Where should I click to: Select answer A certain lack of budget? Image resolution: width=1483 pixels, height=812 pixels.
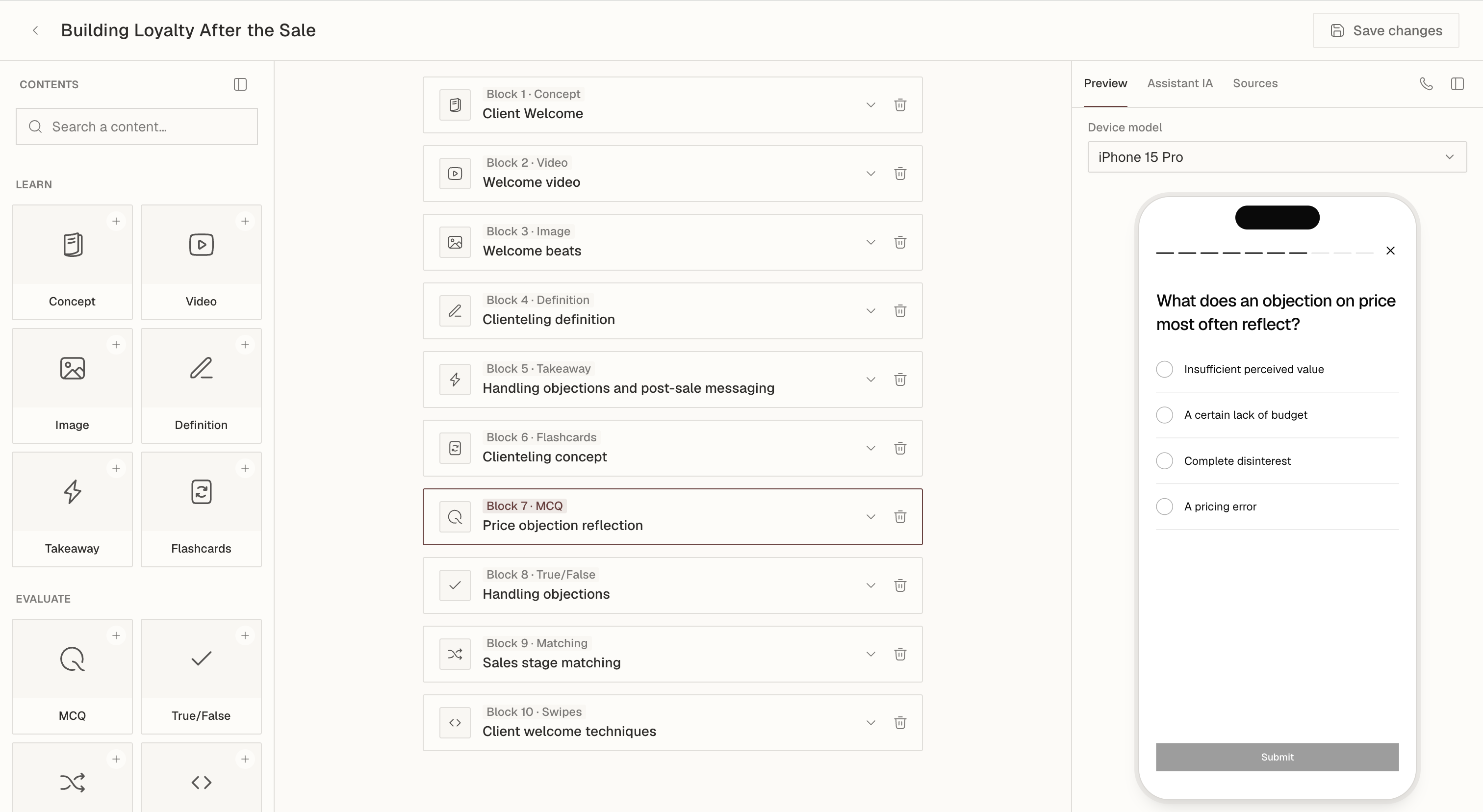click(1277, 415)
